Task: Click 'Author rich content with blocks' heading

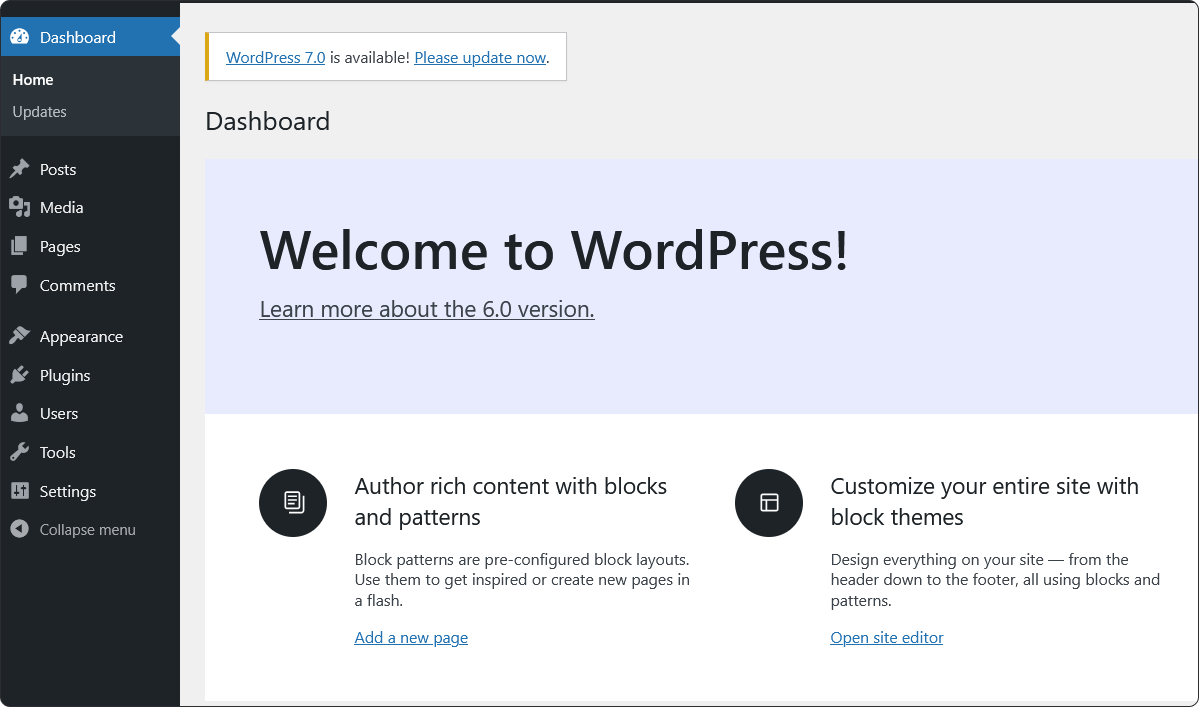Action: click(511, 501)
